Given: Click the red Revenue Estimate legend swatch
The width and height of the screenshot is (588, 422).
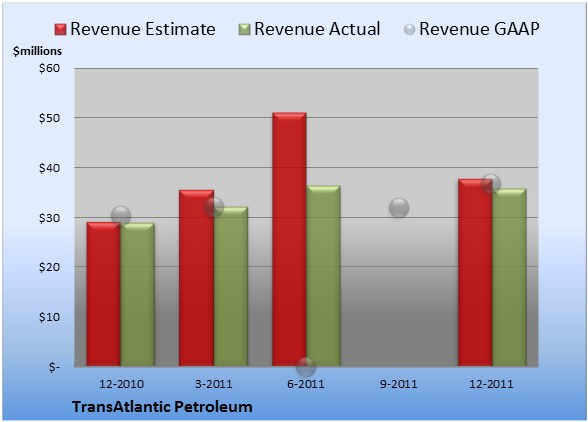Looking at the screenshot, I should tap(60, 29).
